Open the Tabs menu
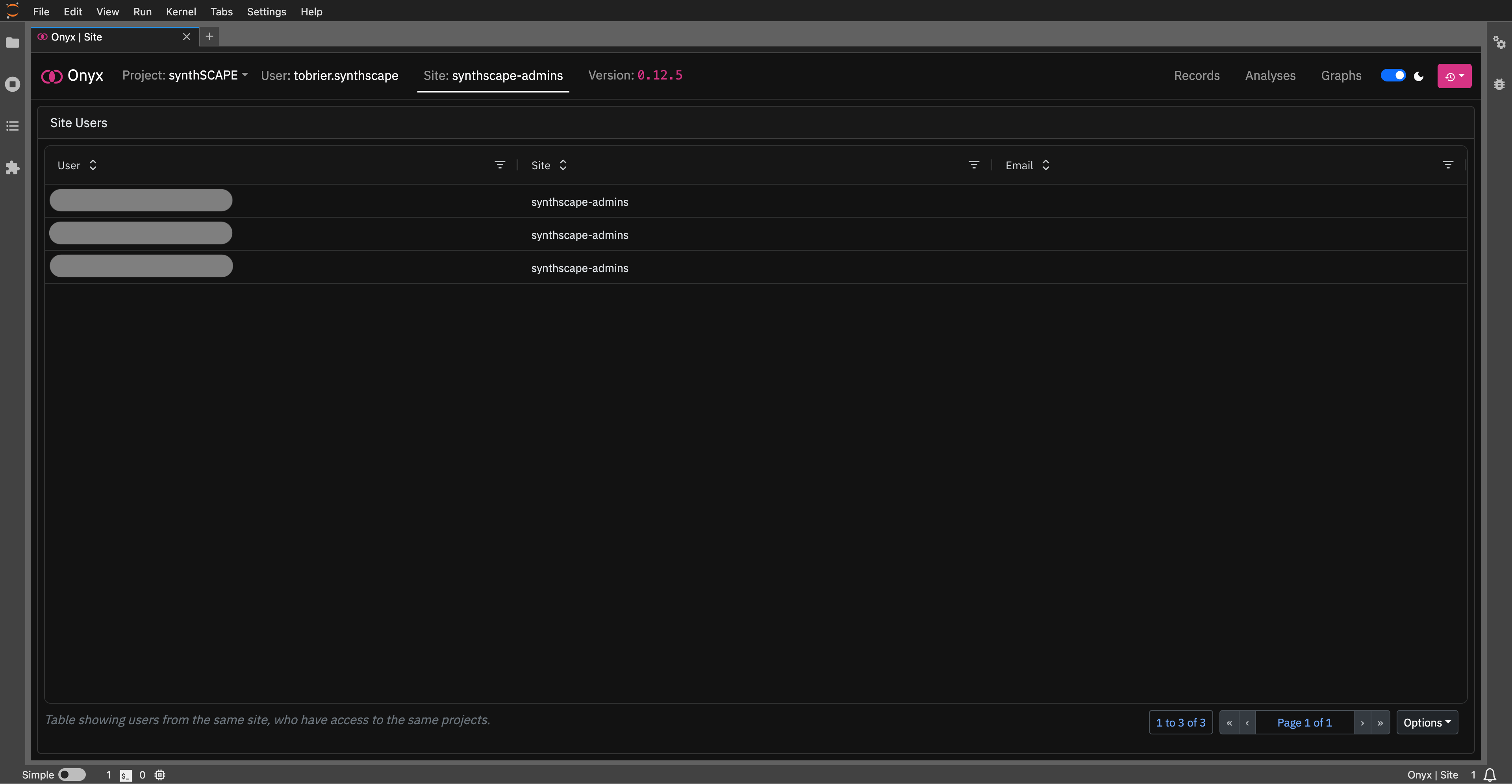The height and width of the screenshot is (784, 1512). pos(221,12)
